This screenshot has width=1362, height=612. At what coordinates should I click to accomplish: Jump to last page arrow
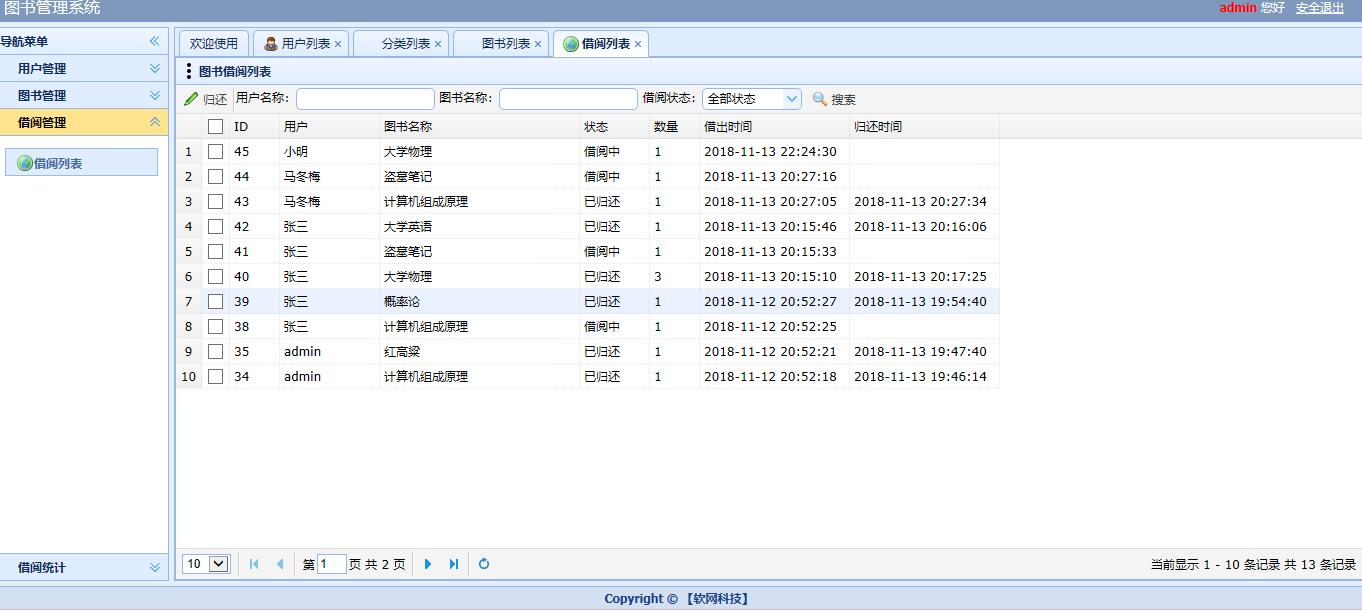pyautogui.click(x=454, y=564)
